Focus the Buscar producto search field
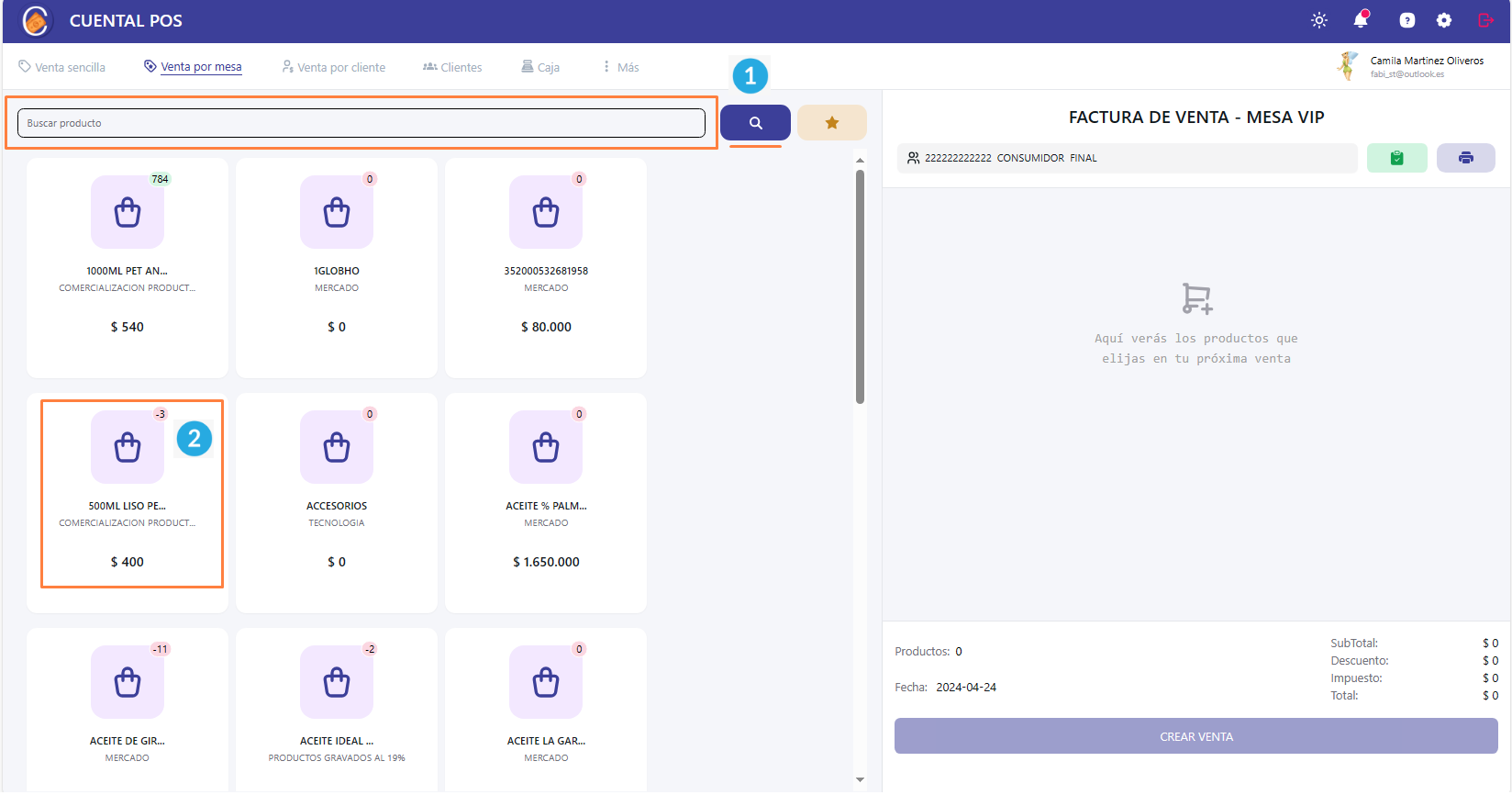Image resolution: width=1512 pixels, height=795 pixels. pyautogui.click(x=361, y=123)
